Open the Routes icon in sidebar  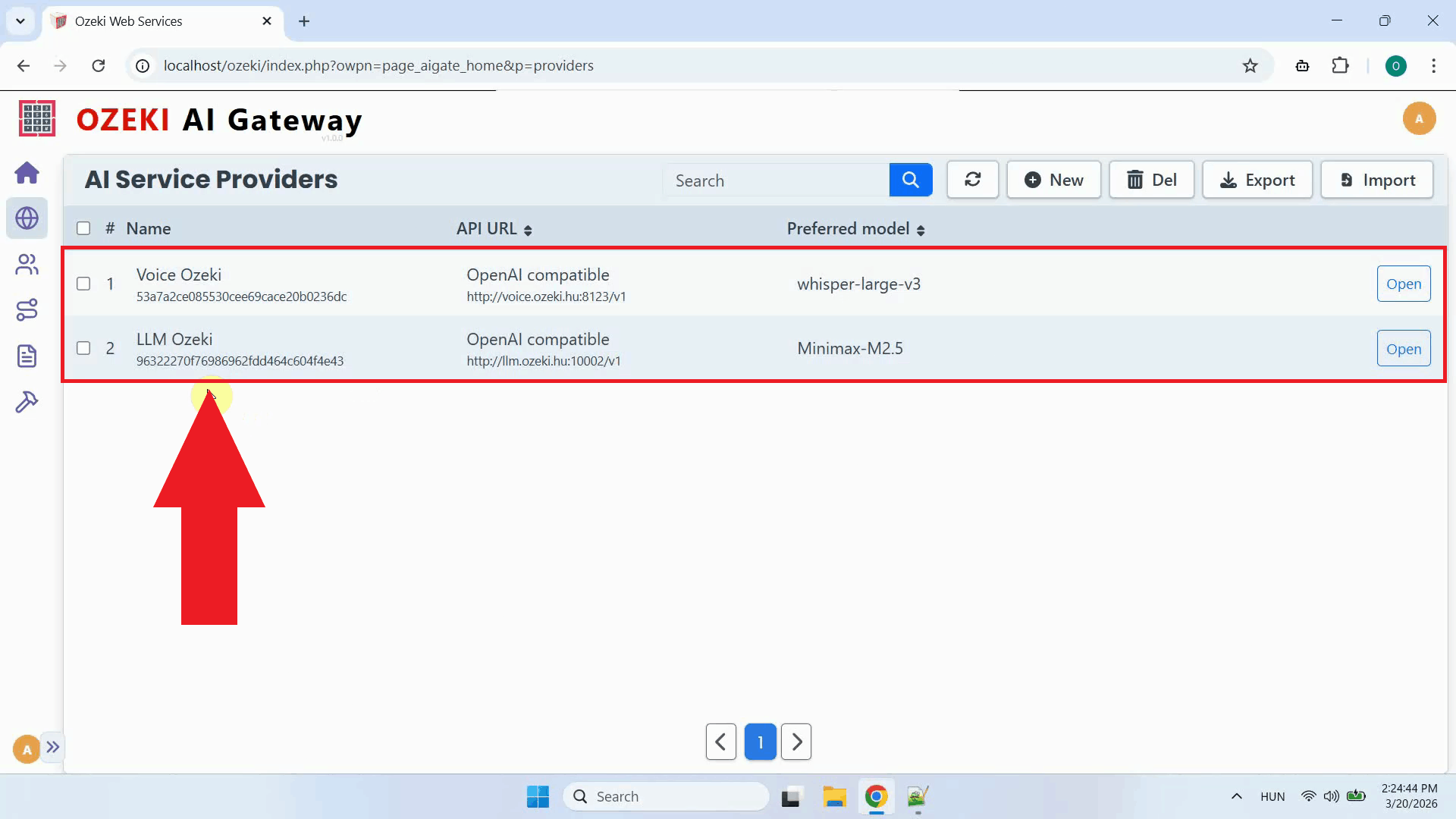tap(27, 309)
